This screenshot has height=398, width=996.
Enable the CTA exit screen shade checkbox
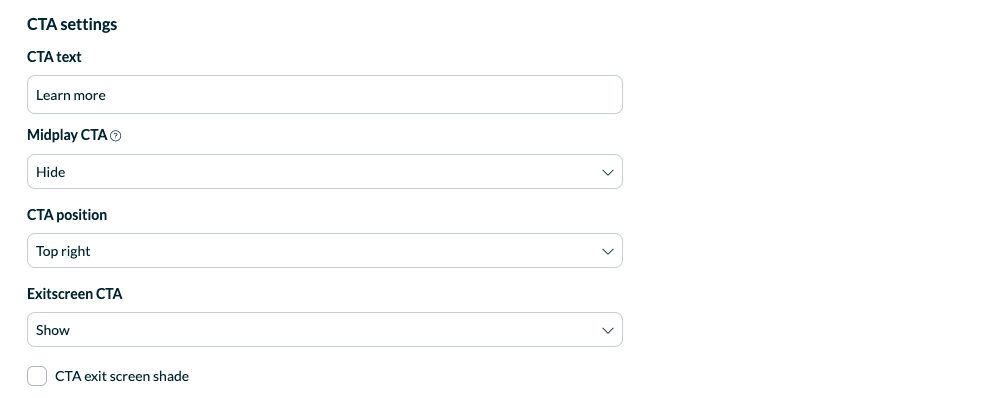37,376
